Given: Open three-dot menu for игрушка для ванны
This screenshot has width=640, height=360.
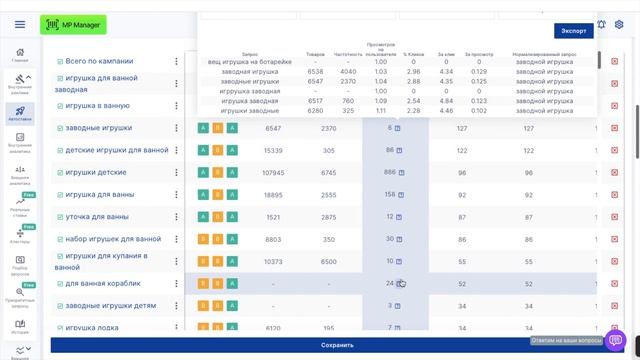Looking at the screenshot, I should tap(176, 194).
